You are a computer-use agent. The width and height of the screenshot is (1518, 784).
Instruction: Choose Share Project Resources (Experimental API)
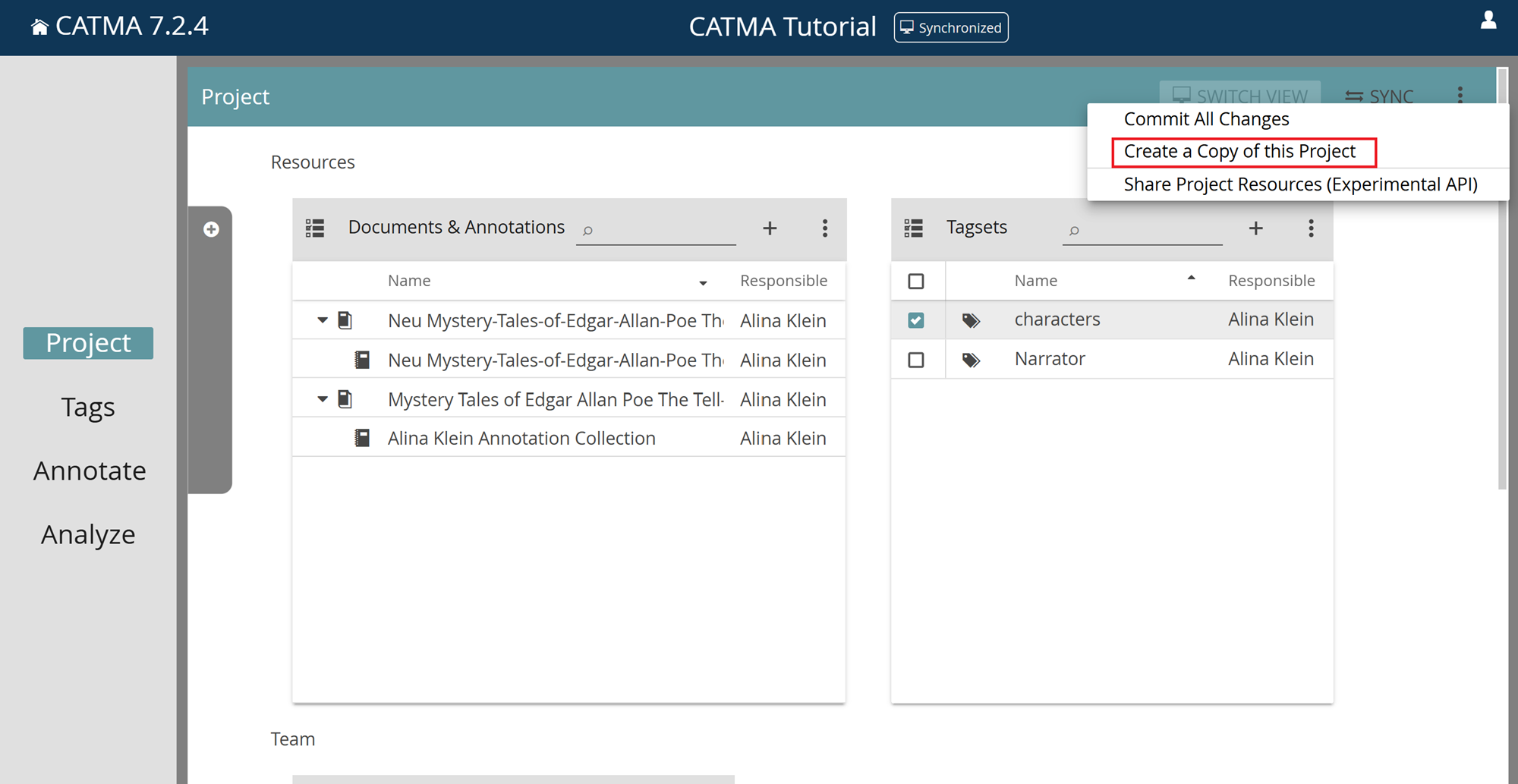coord(1300,184)
